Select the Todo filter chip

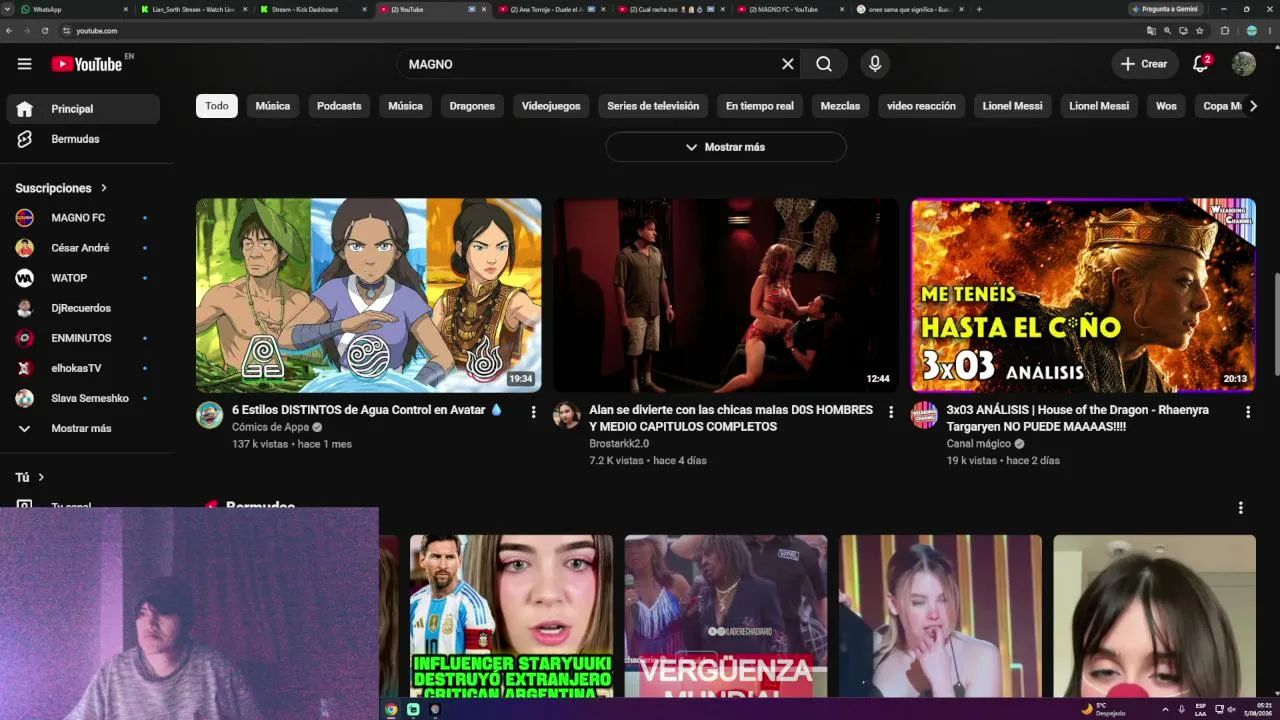tap(217, 106)
